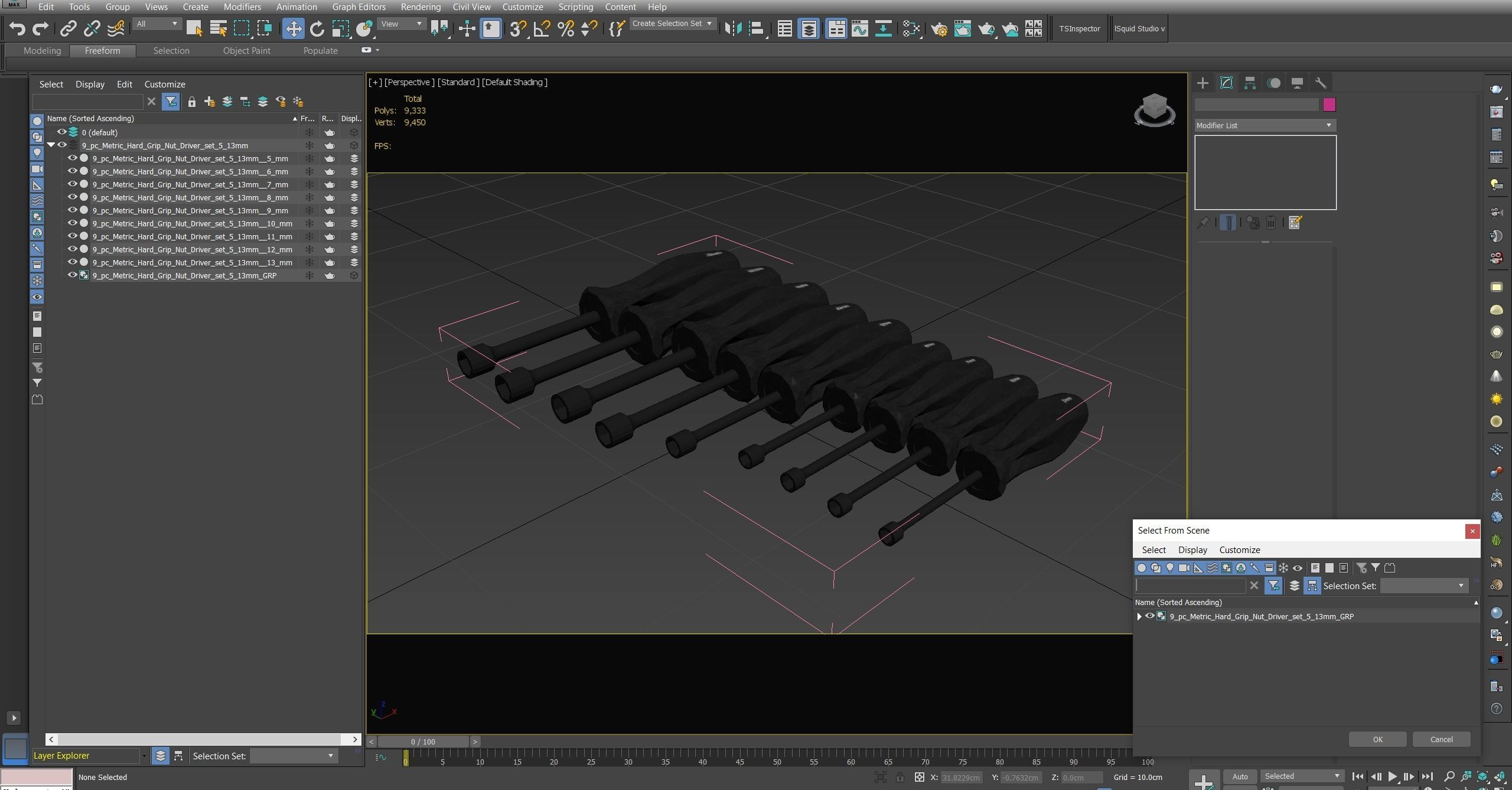Activate the Select and Move tool
The image size is (1512, 790).
293,28
